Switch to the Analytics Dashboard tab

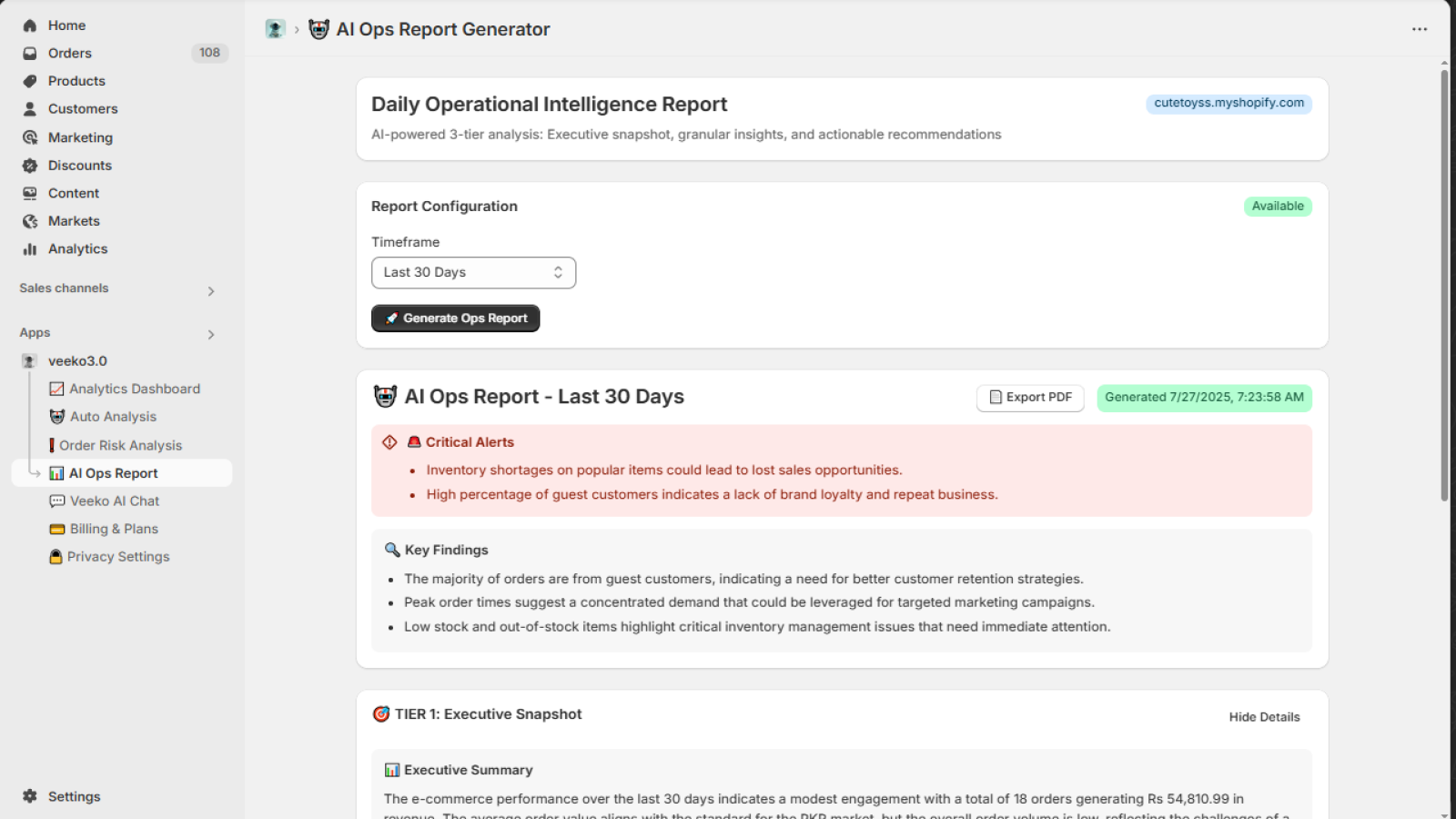click(56, 389)
